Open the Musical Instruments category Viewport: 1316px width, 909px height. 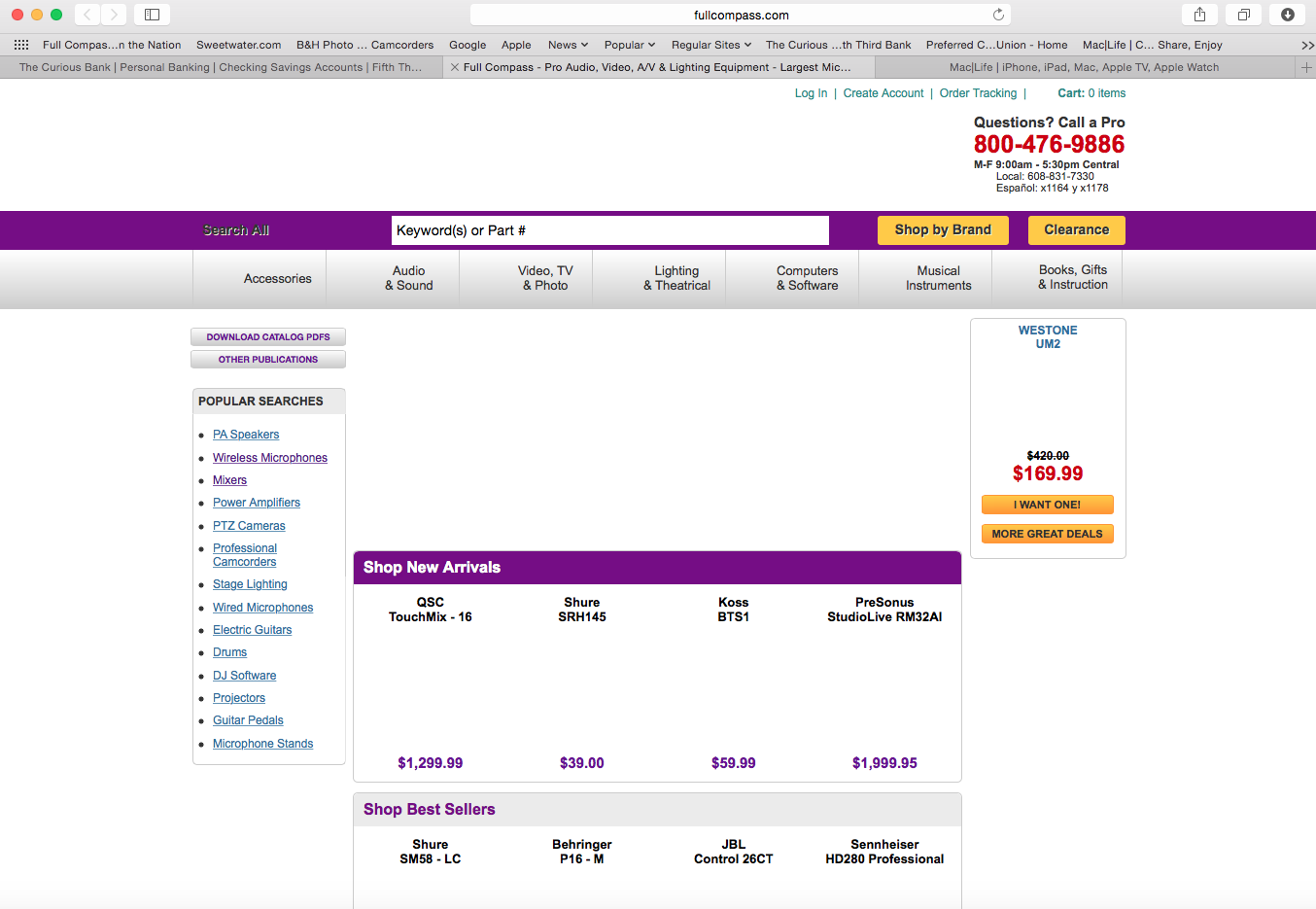(x=939, y=278)
